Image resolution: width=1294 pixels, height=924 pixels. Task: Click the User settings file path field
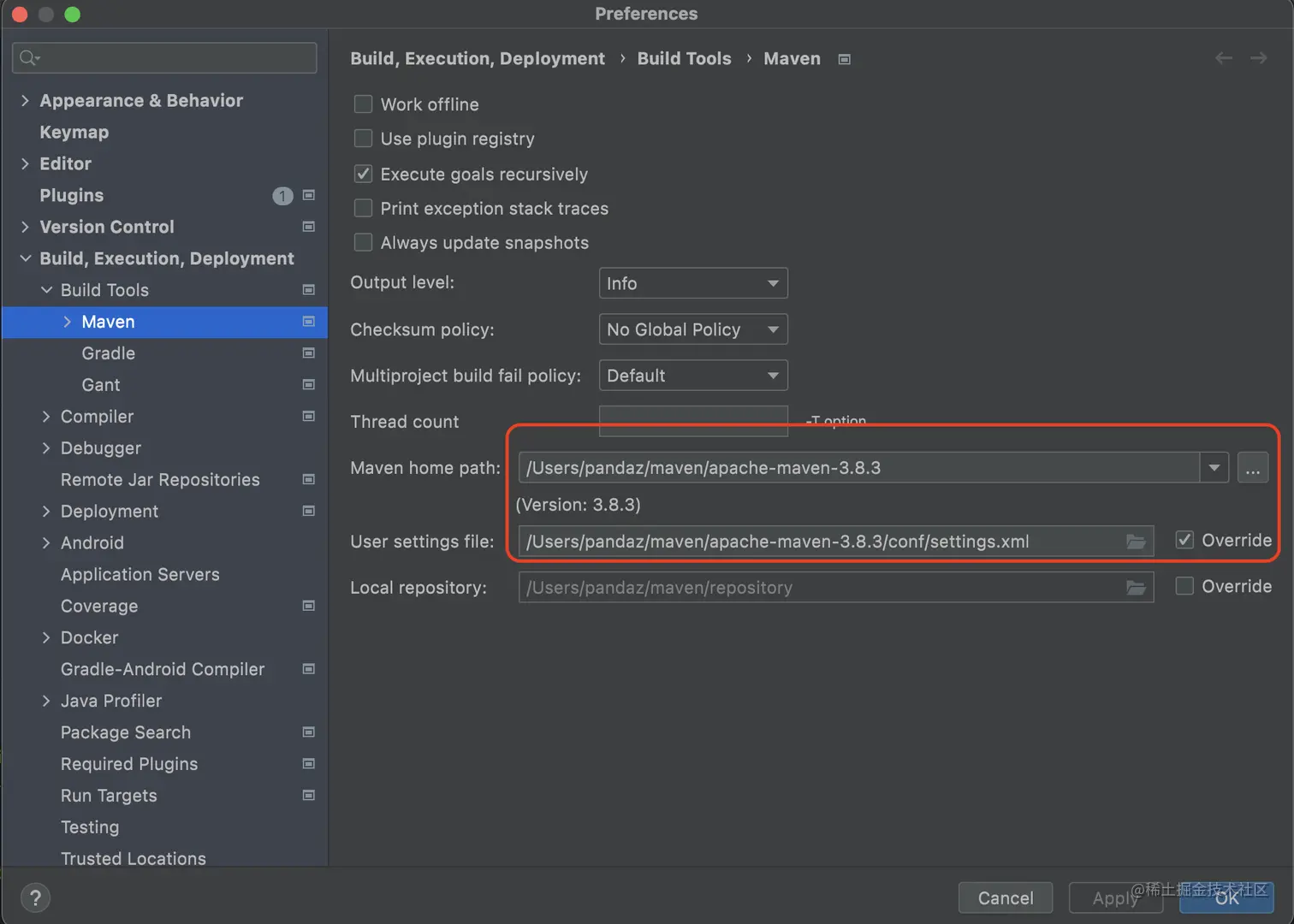836,542
